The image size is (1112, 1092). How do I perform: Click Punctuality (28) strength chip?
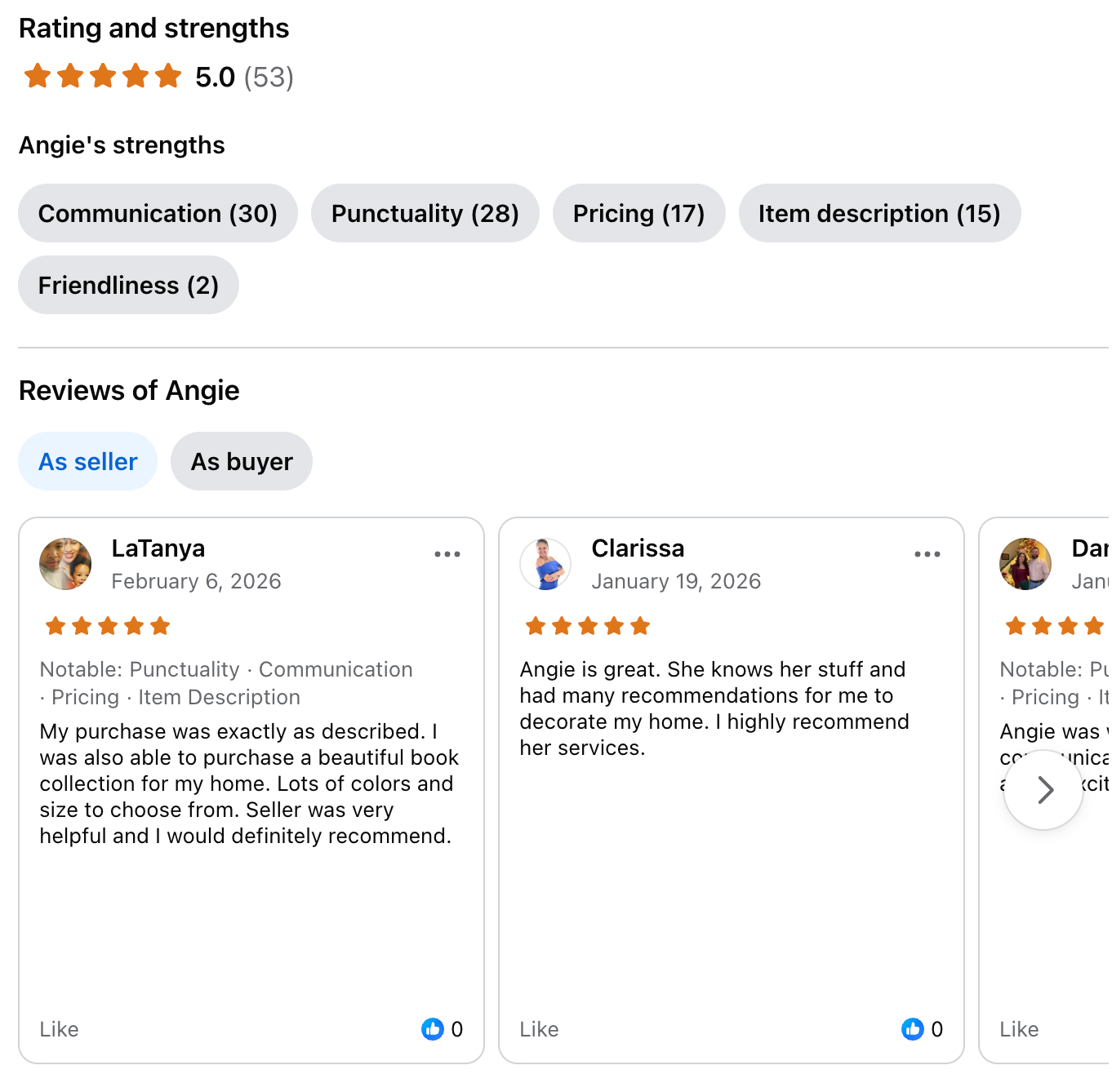click(425, 214)
